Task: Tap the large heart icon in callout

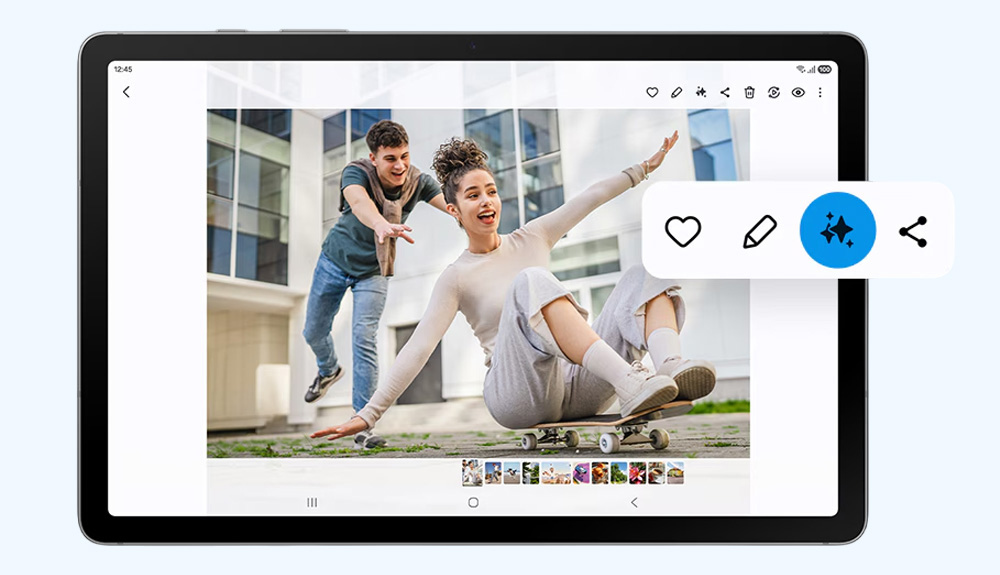Action: click(x=683, y=231)
